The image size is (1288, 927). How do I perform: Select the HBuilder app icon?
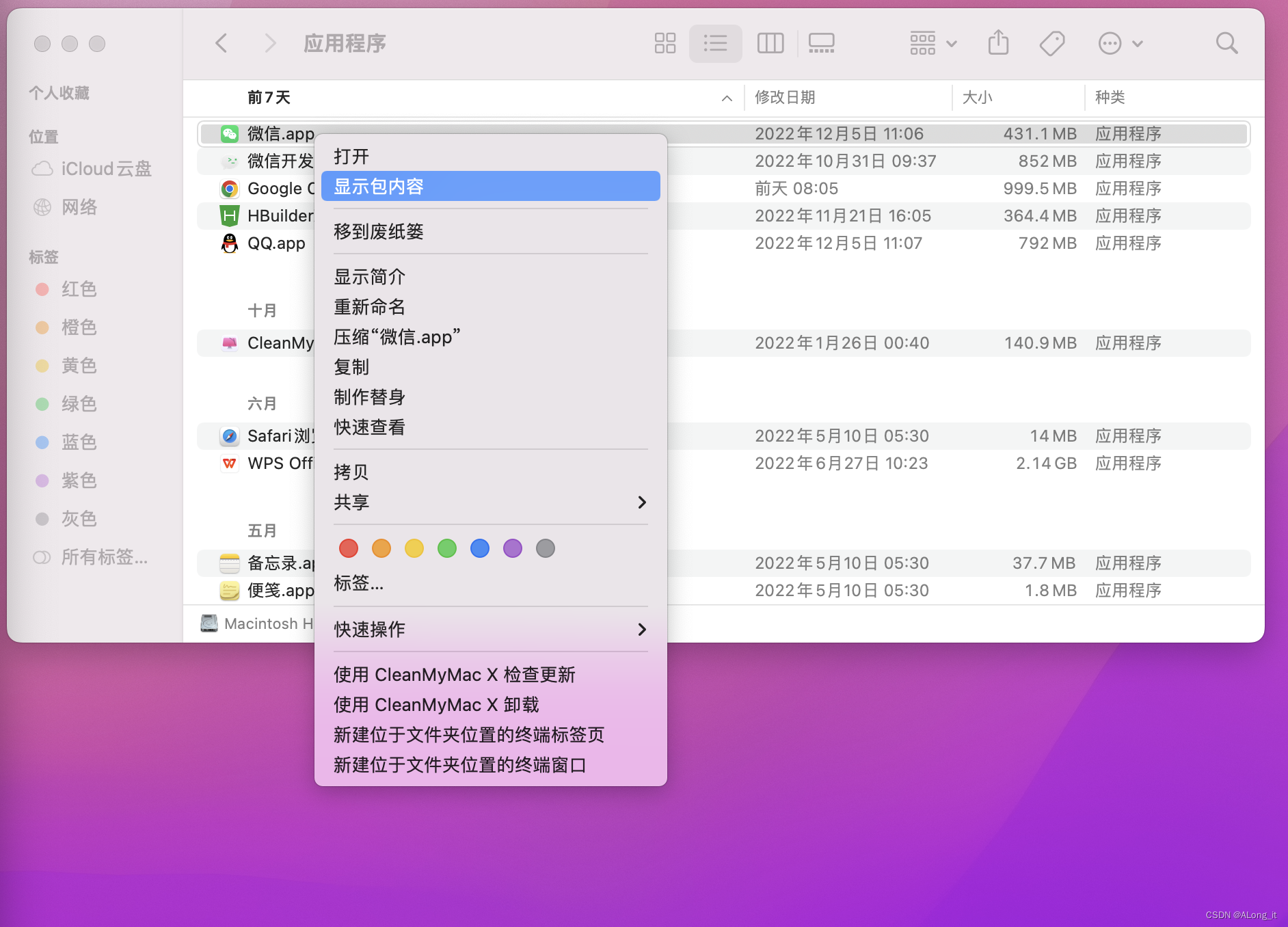[230, 216]
